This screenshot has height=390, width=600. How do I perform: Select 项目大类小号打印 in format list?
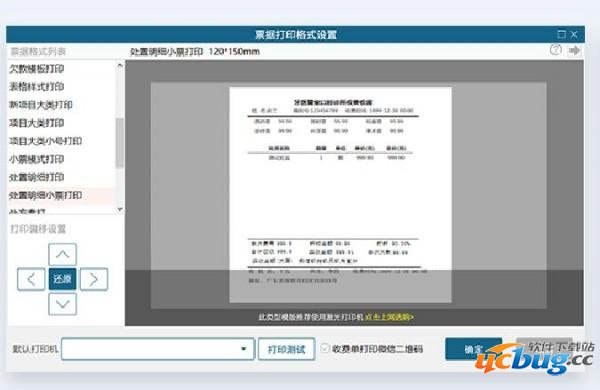pos(45,141)
